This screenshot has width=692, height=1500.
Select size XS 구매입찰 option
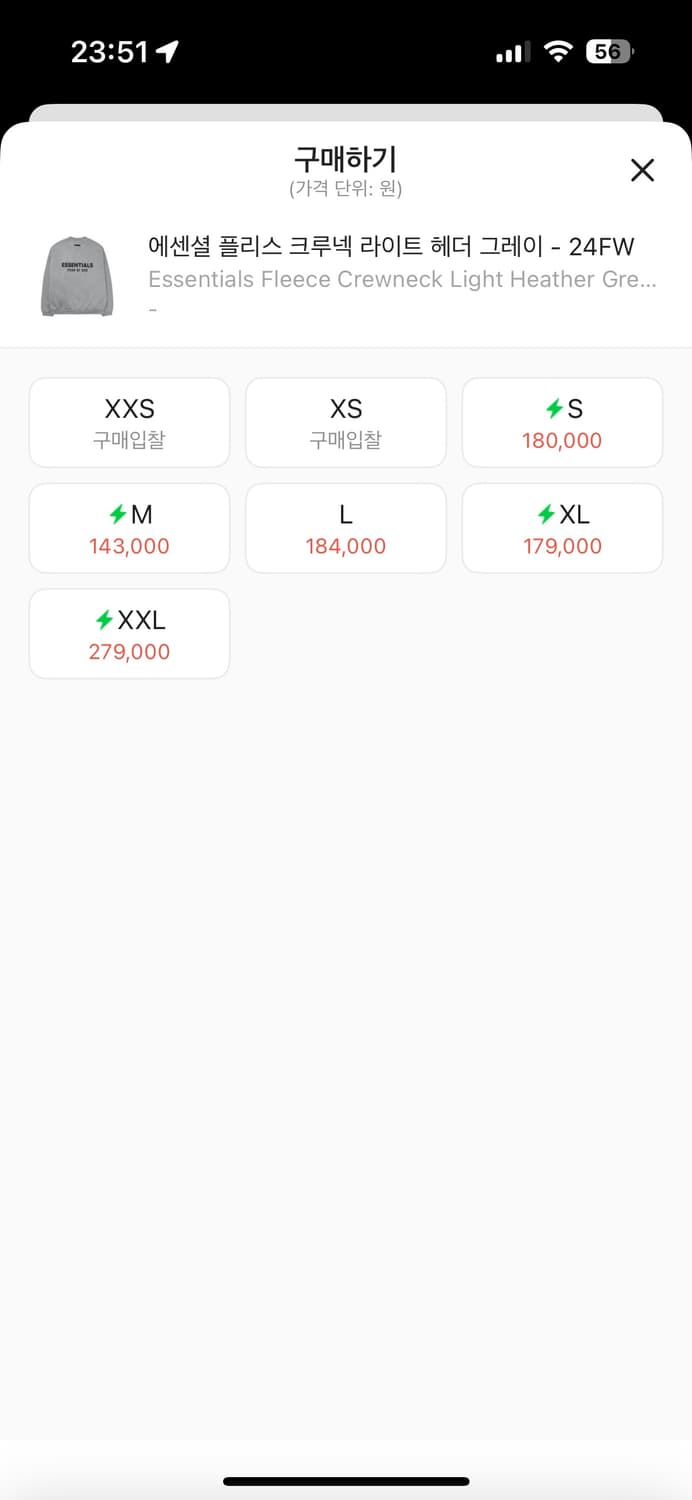345,423
